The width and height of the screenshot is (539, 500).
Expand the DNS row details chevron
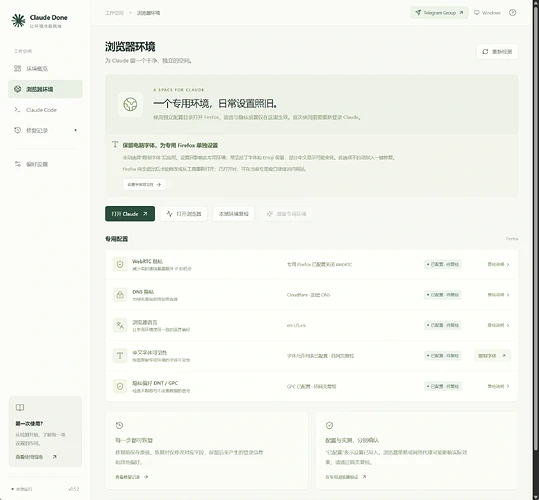point(498,295)
